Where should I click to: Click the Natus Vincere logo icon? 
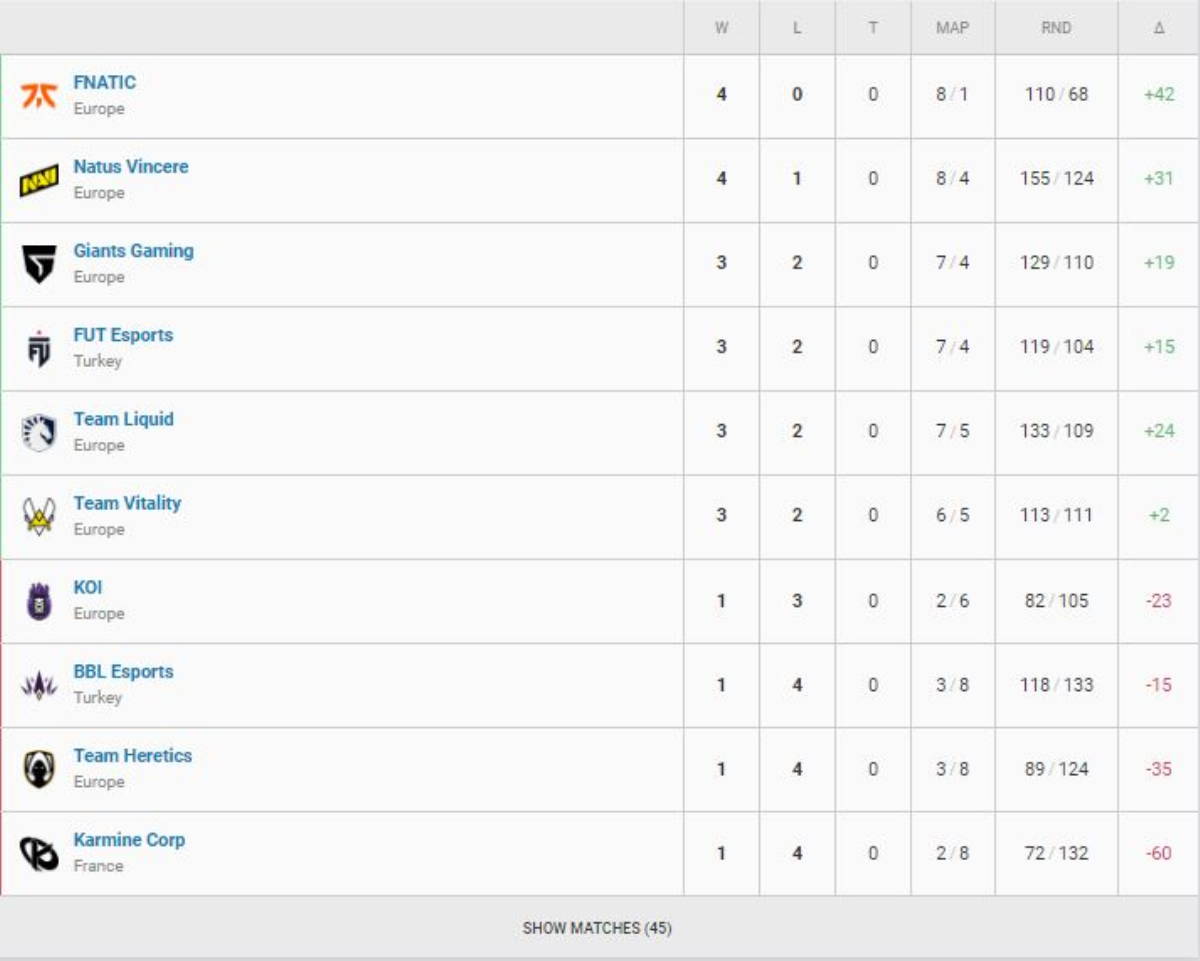pos(39,180)
